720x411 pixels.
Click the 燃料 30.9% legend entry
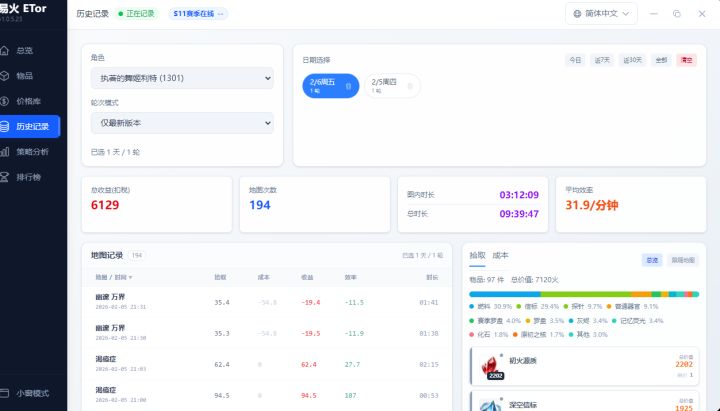[490, 306]
